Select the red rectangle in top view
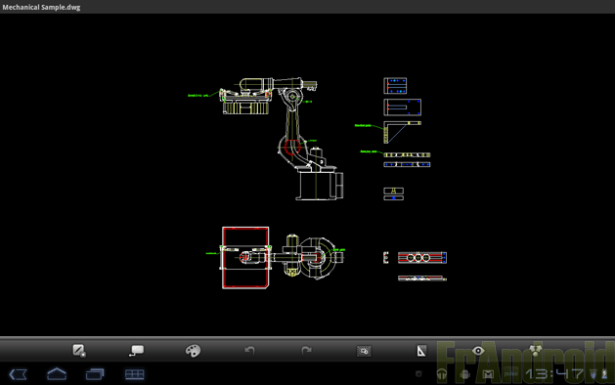This screenshot has height=385, width=615. point(246,258)
